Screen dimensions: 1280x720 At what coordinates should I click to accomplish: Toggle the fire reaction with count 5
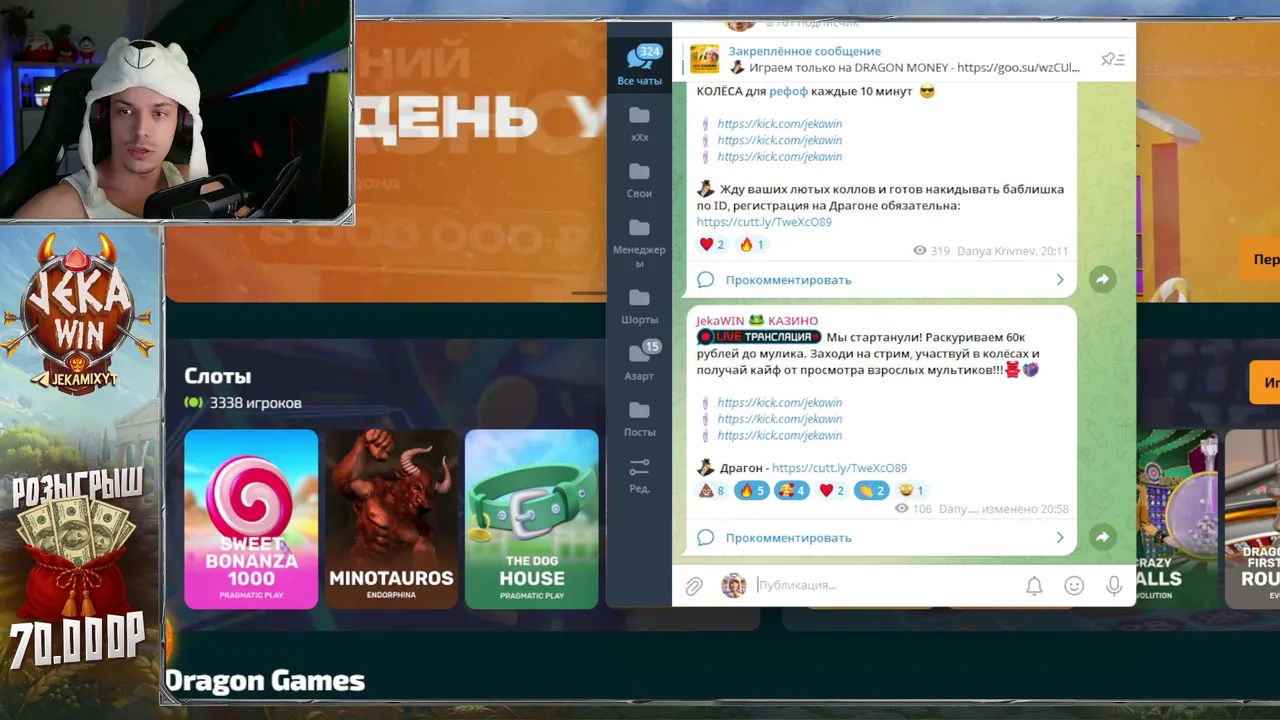pyautogui.click(x=751, y=490)
